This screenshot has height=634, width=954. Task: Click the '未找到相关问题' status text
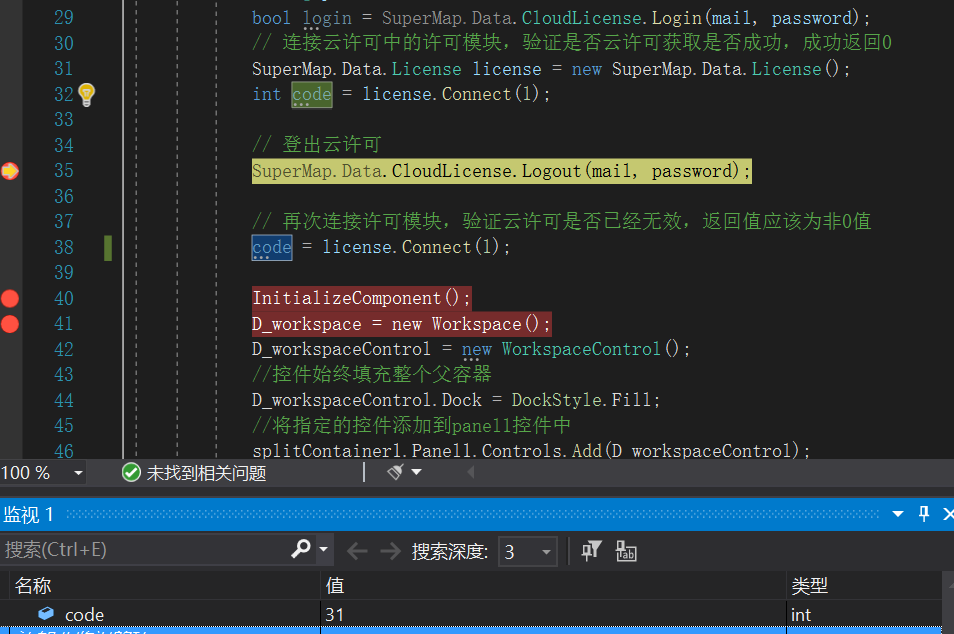coord(206,473)
